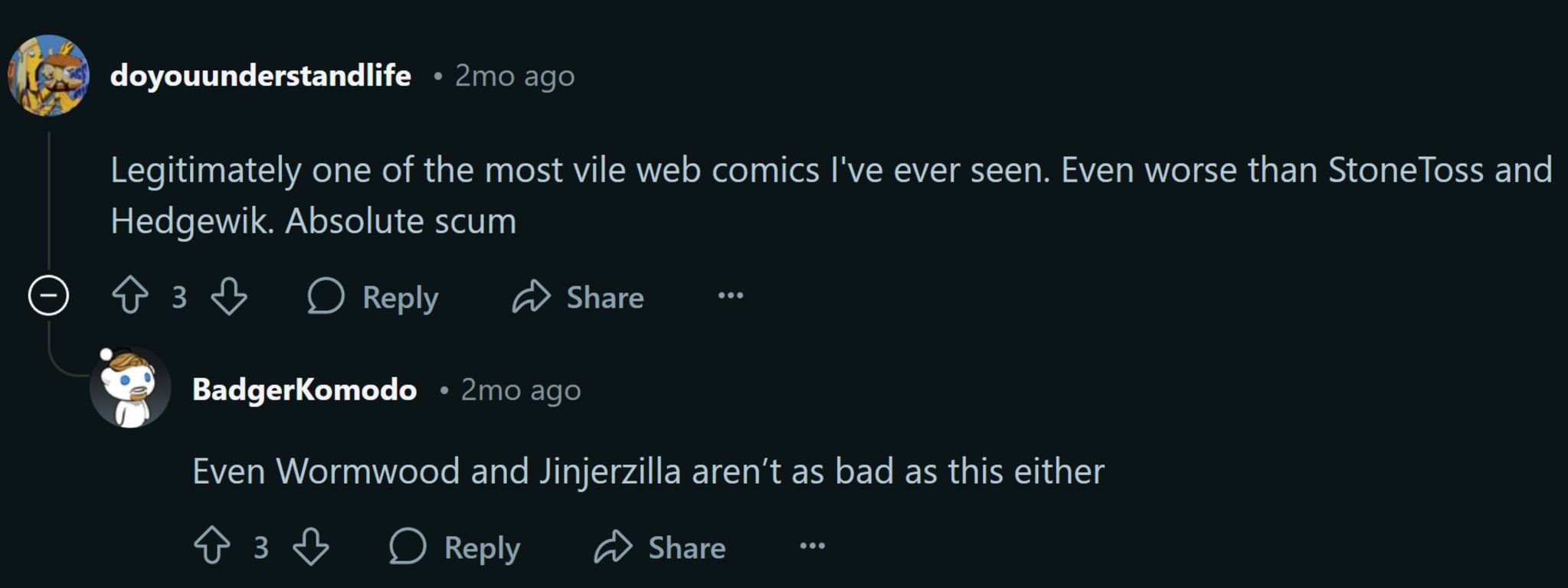Viewport: 1568px width, 588px height.
Task: Open more options on doyouunderstandlife's comment
Action: pos(731,296)
